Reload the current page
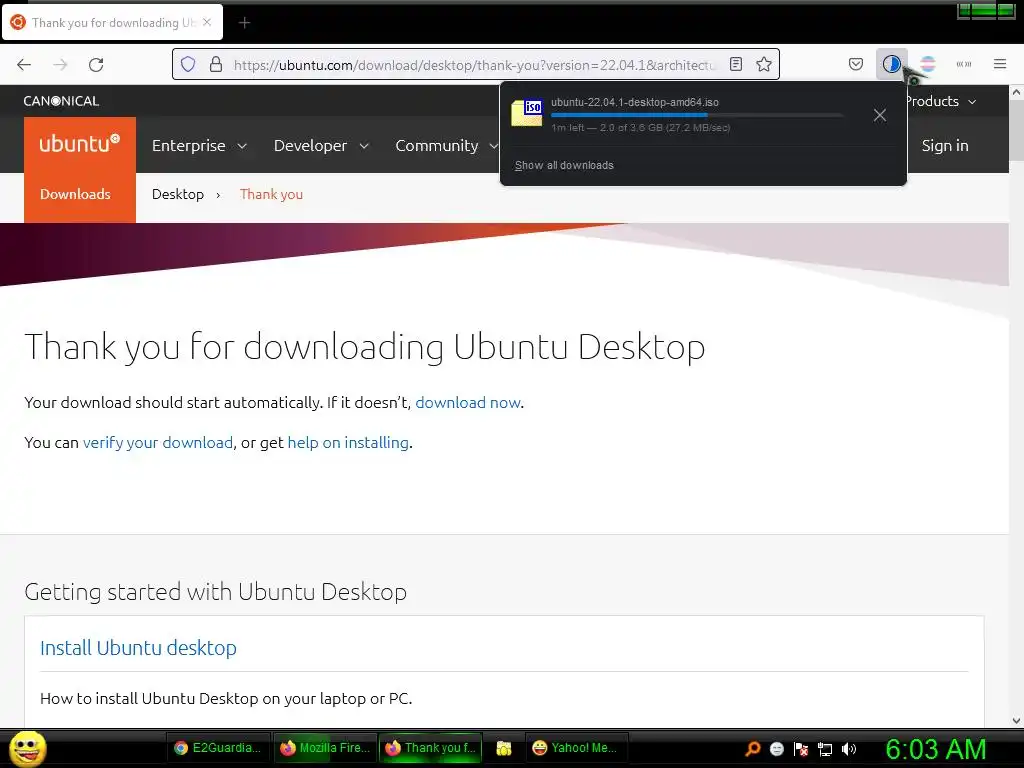 coord(96,64)
